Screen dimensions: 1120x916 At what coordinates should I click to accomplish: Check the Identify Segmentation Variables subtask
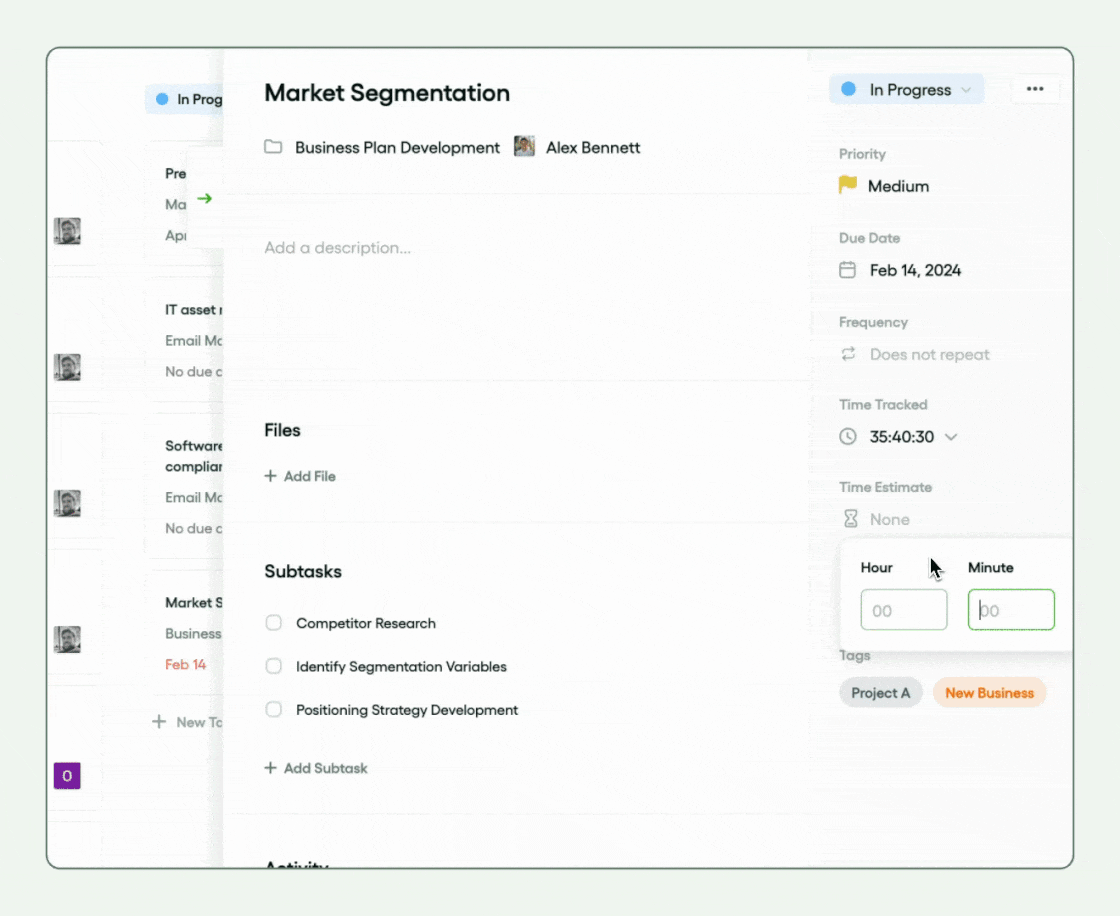(274, 666)
